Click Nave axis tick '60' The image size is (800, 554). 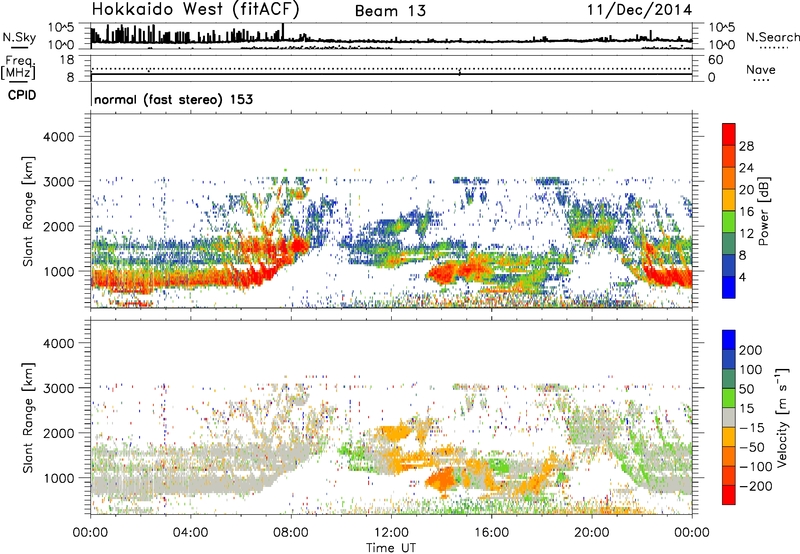[x=715, y=60]
